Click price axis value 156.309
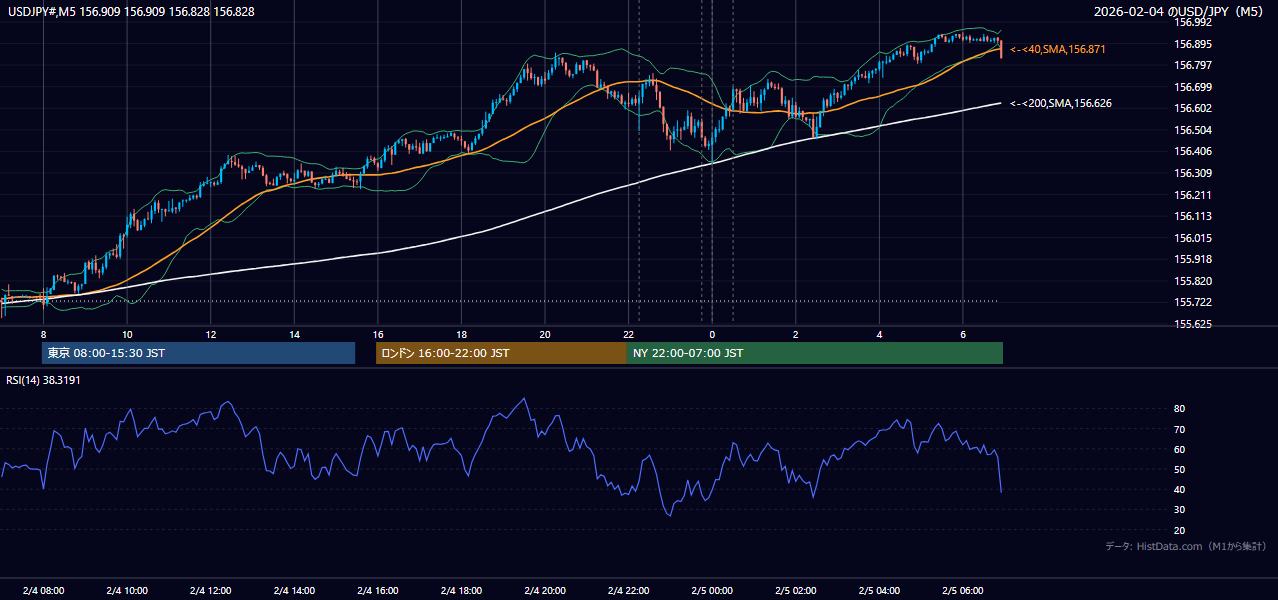 1193,173
